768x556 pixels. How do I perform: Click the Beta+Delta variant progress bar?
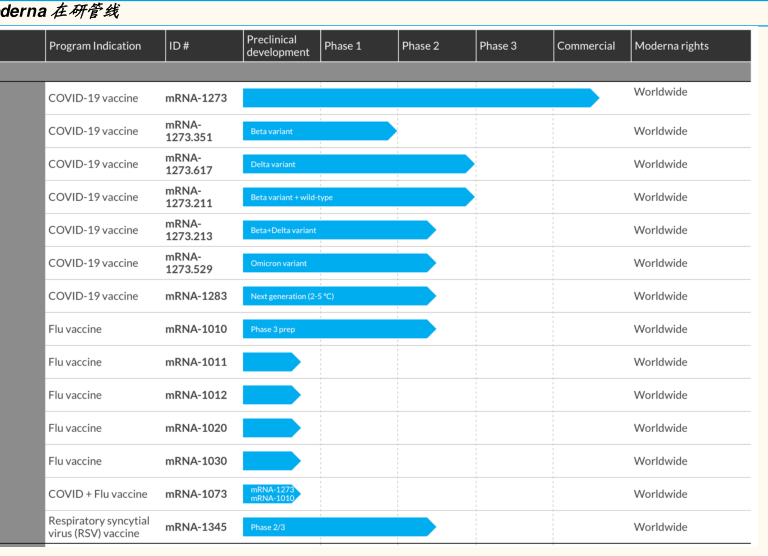336,230
